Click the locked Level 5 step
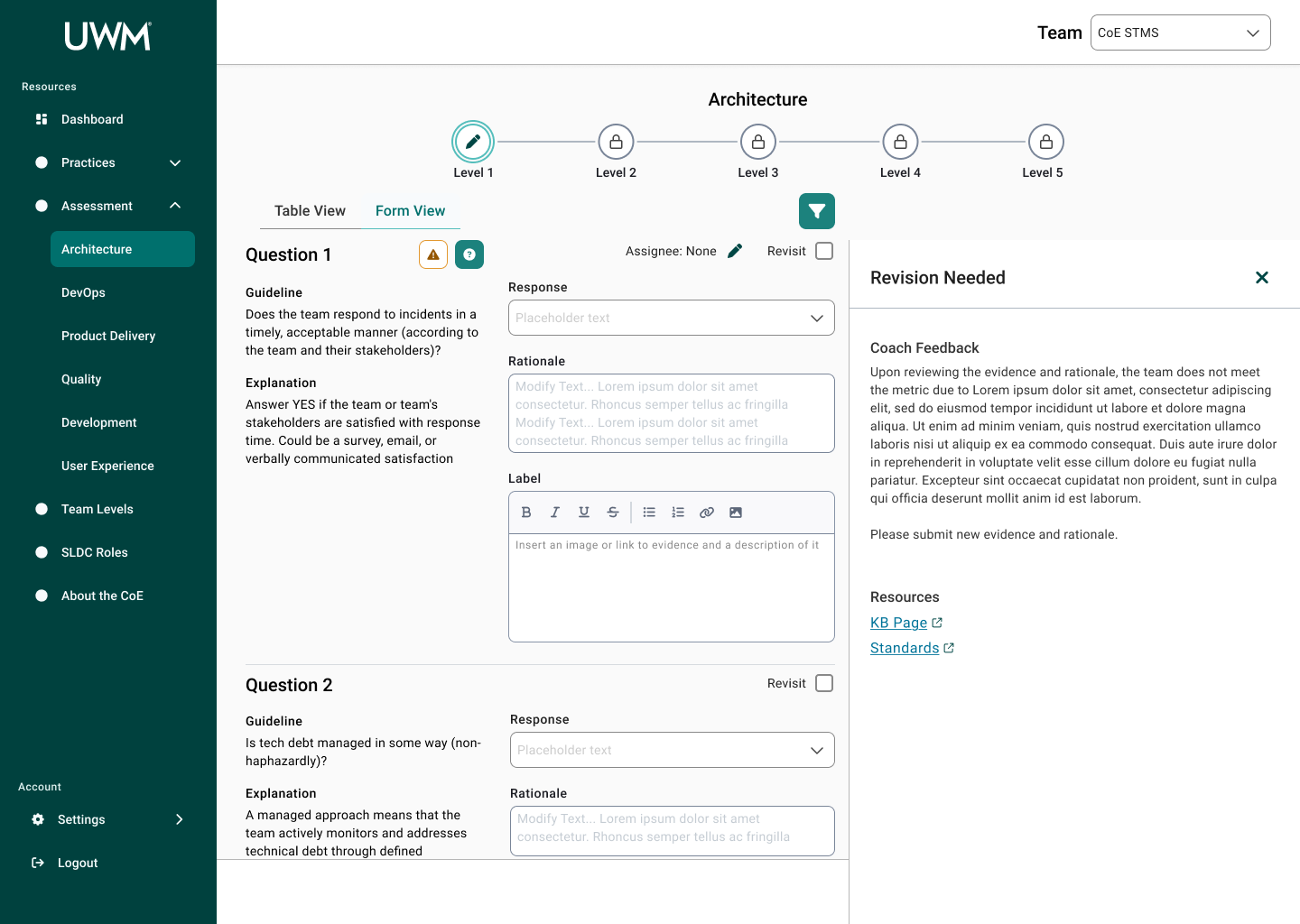 tap(1045, 142)
